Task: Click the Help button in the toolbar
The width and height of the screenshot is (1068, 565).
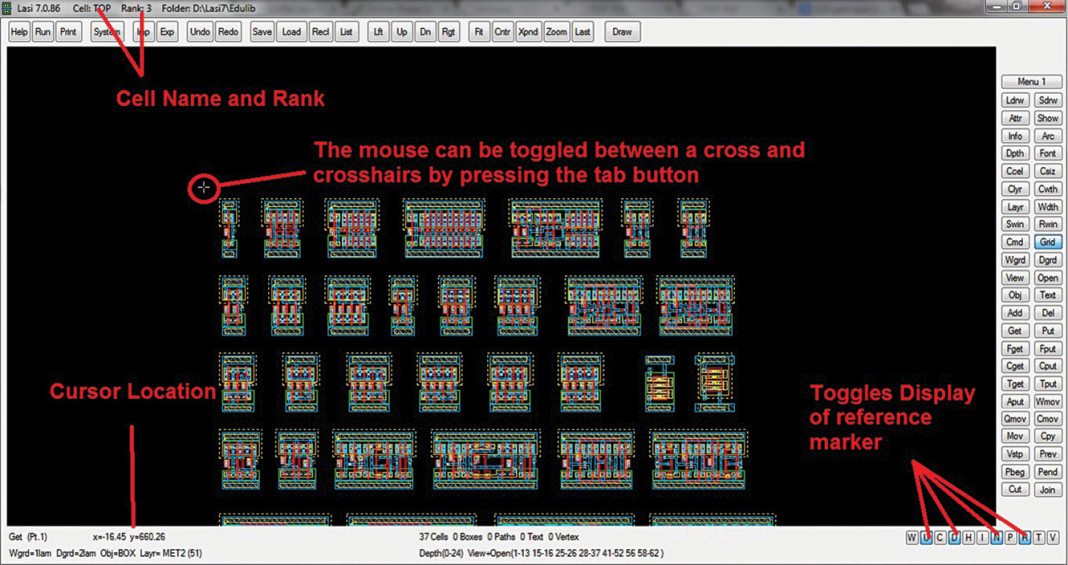Action: click(19, 32)
